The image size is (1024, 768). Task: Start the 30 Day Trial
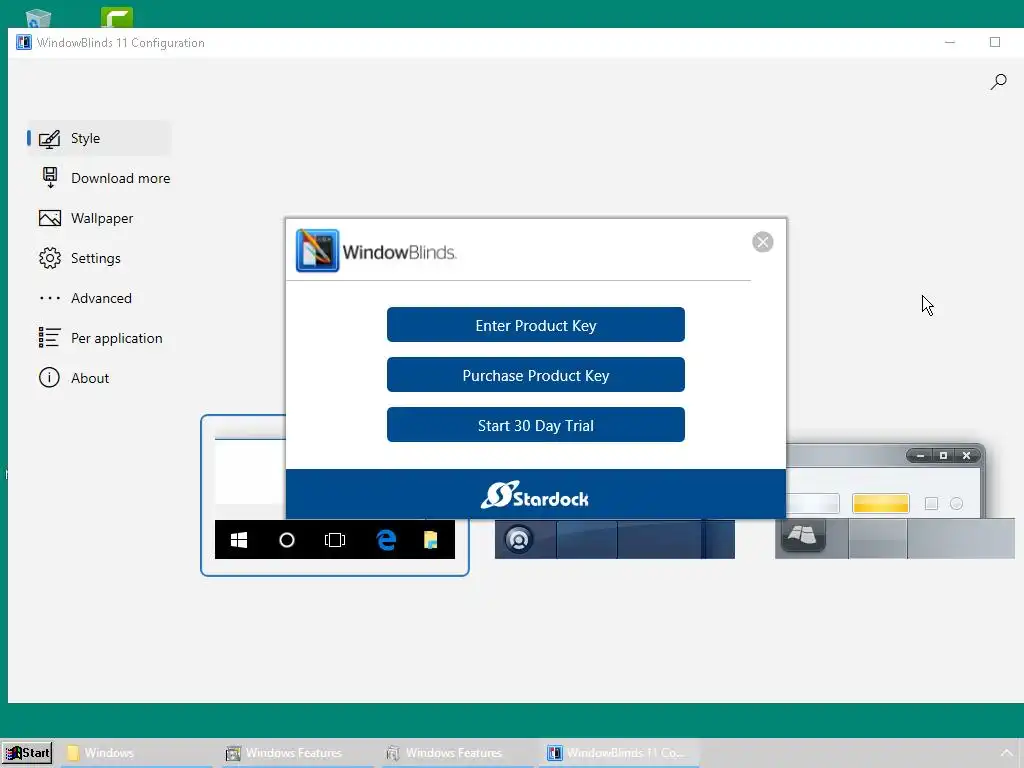click(x=536, y=424)
